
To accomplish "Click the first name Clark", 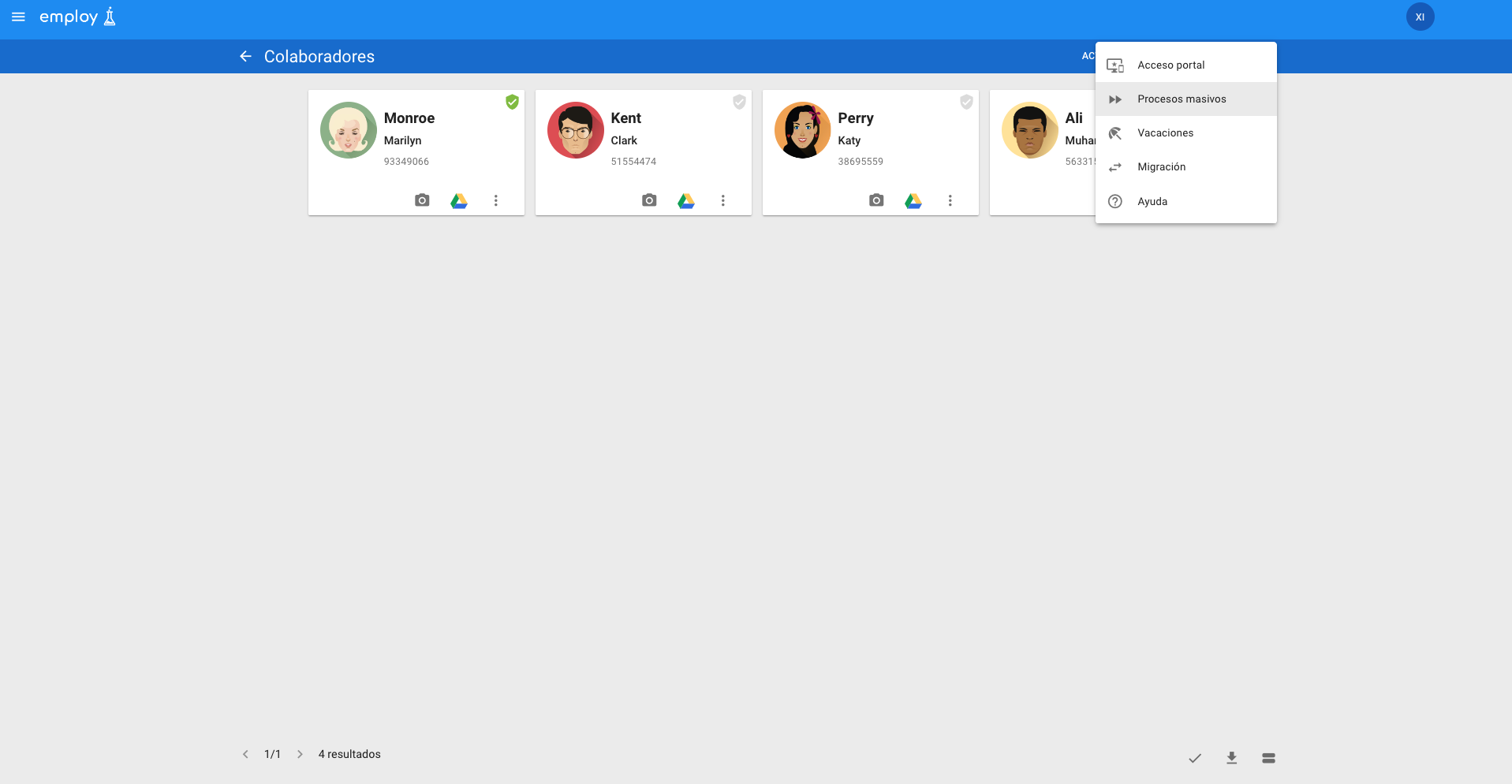I will 624,140.
